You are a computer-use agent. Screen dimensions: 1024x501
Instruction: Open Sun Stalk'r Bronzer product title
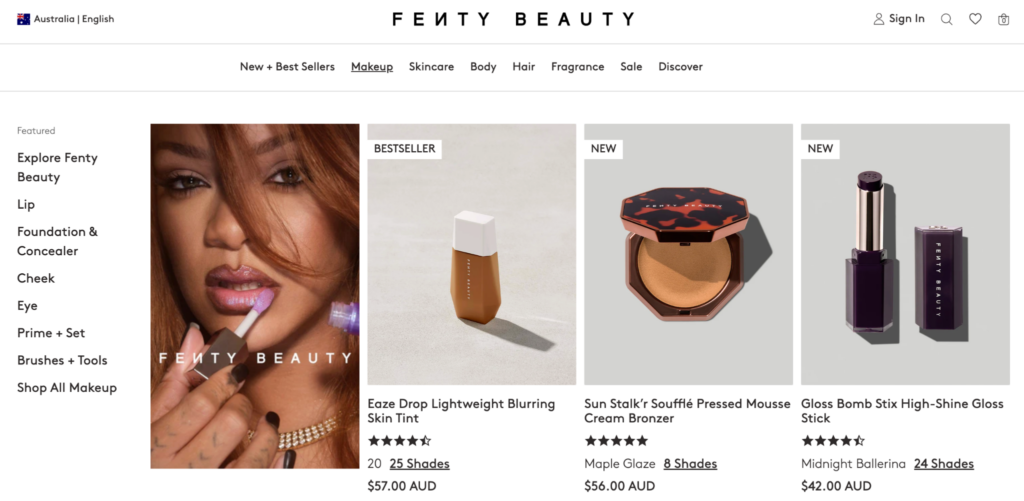click(687, 411)
